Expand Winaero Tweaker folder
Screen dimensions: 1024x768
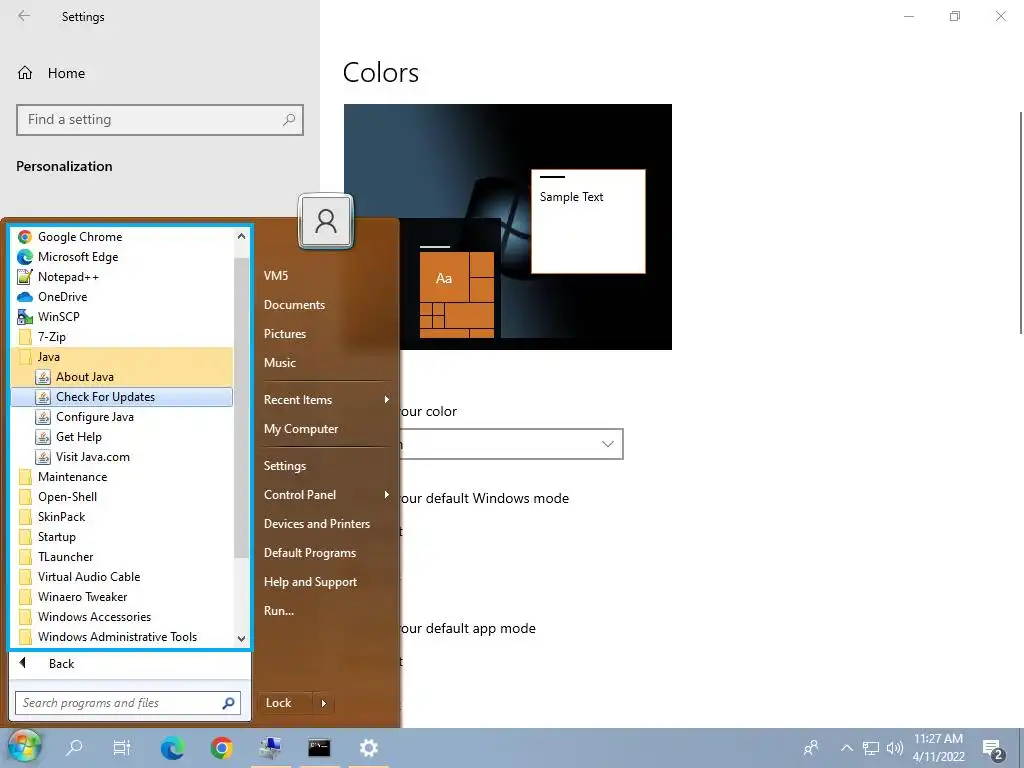point(121,597)
